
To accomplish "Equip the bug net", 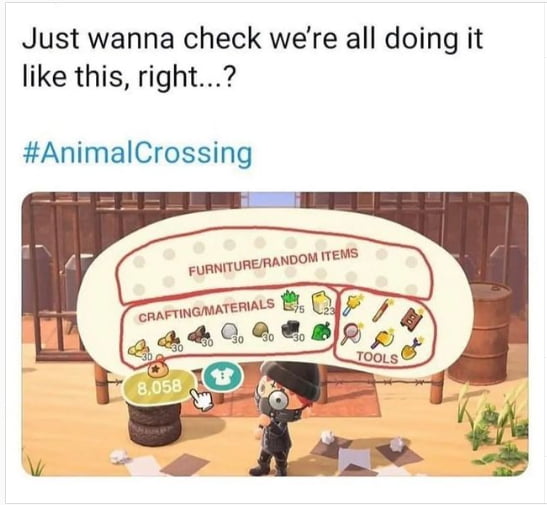I will coord(352,333).
